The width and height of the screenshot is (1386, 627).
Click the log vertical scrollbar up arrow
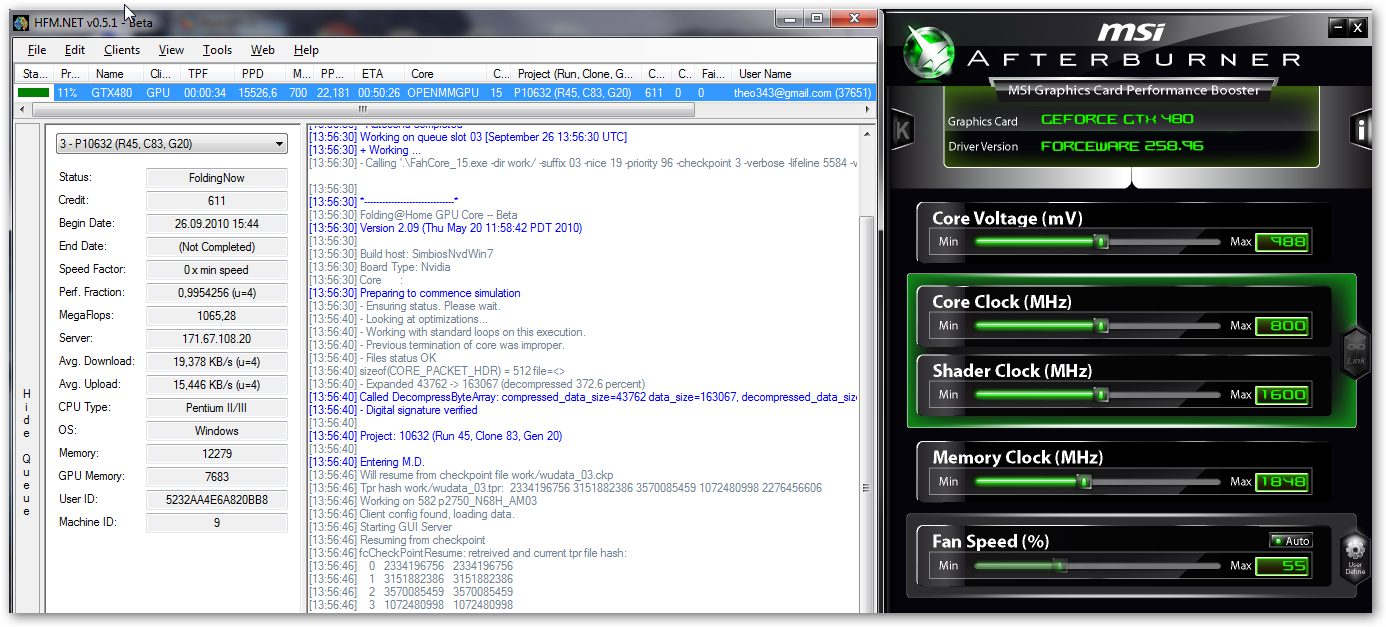pos(866,133)
